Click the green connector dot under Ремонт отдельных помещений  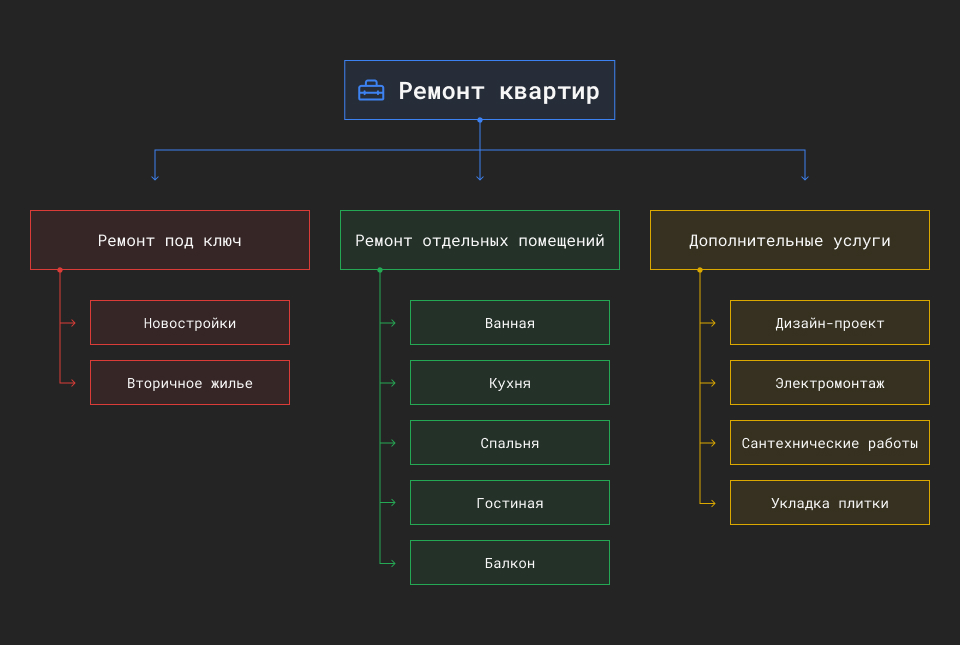click(380, 270)
